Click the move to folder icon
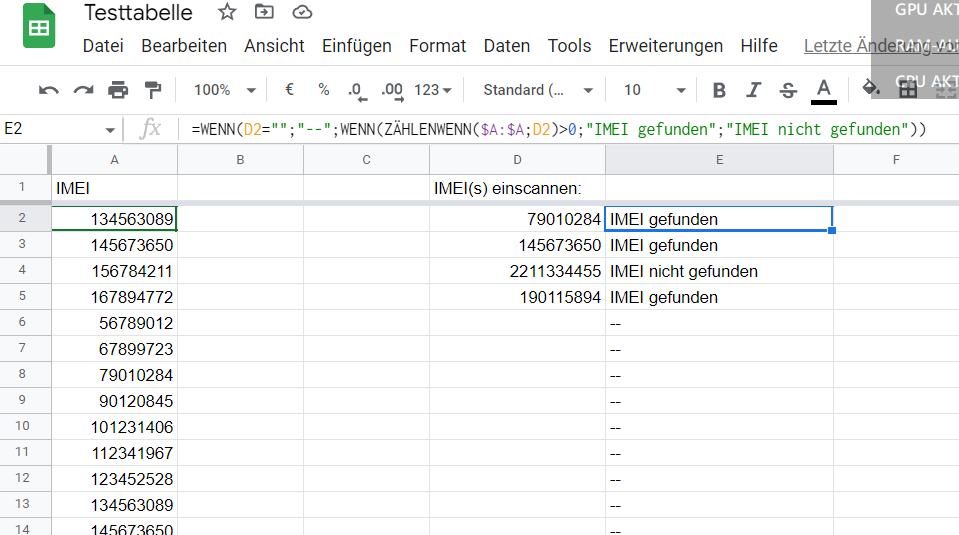The height and width of the screenshot is (535, 959). 264,13
